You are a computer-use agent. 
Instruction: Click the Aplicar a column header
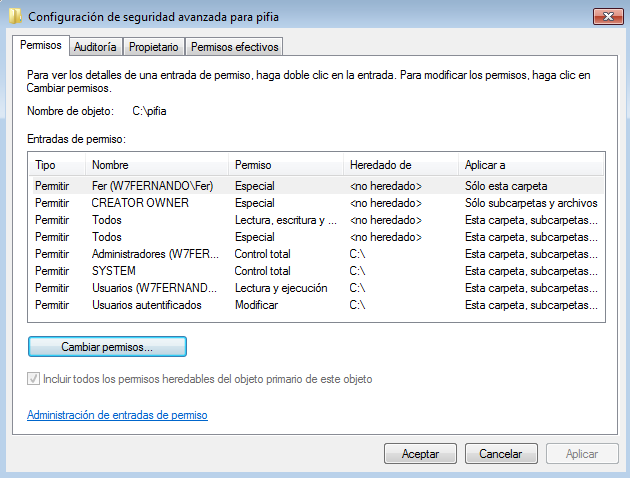click(x=531, y=165)
